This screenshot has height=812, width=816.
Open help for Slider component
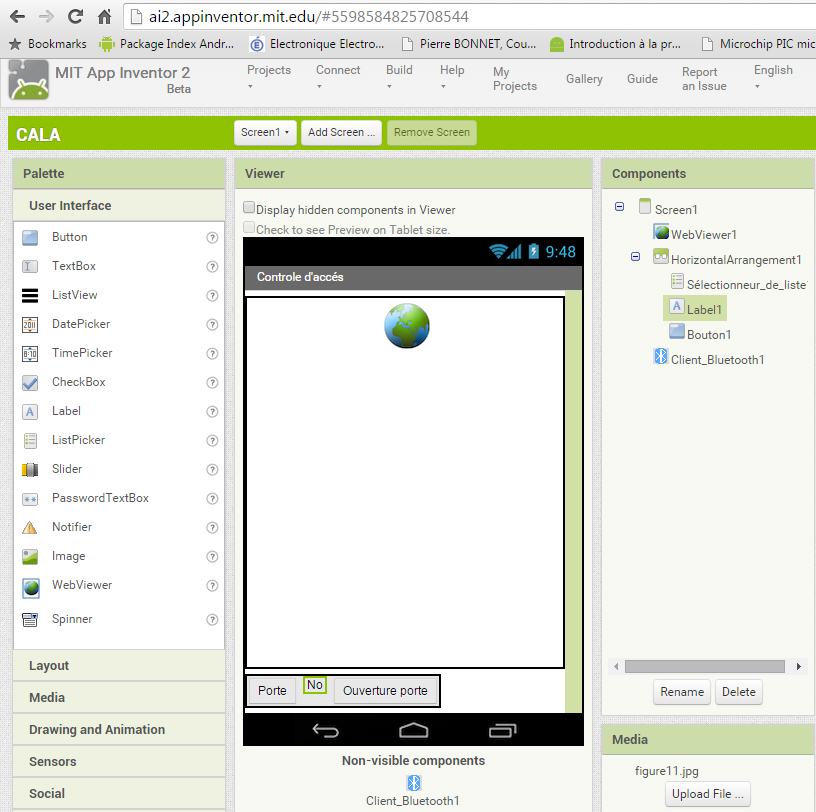pos(212,470)
